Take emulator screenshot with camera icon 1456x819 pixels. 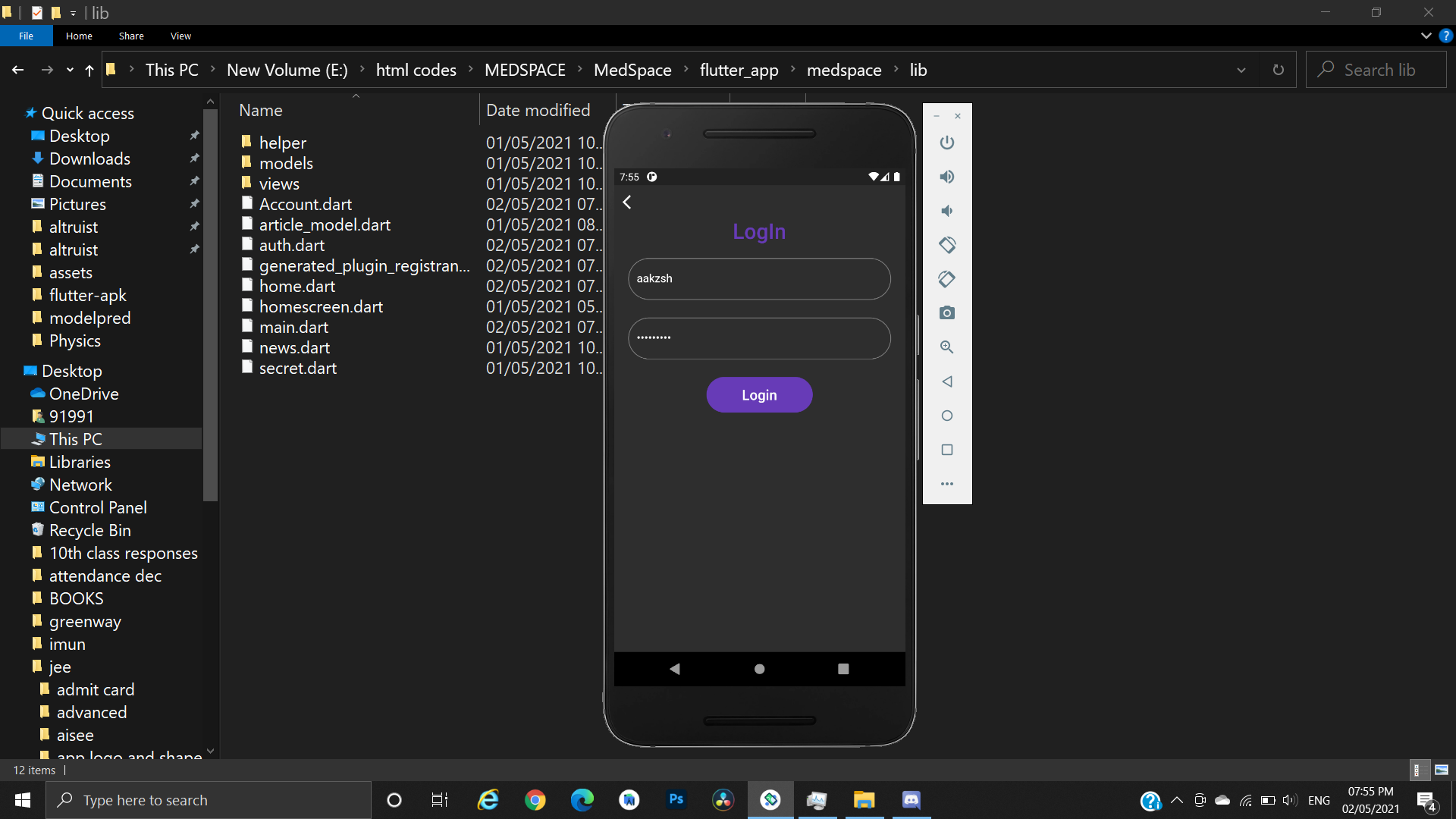tap(946, 313)
